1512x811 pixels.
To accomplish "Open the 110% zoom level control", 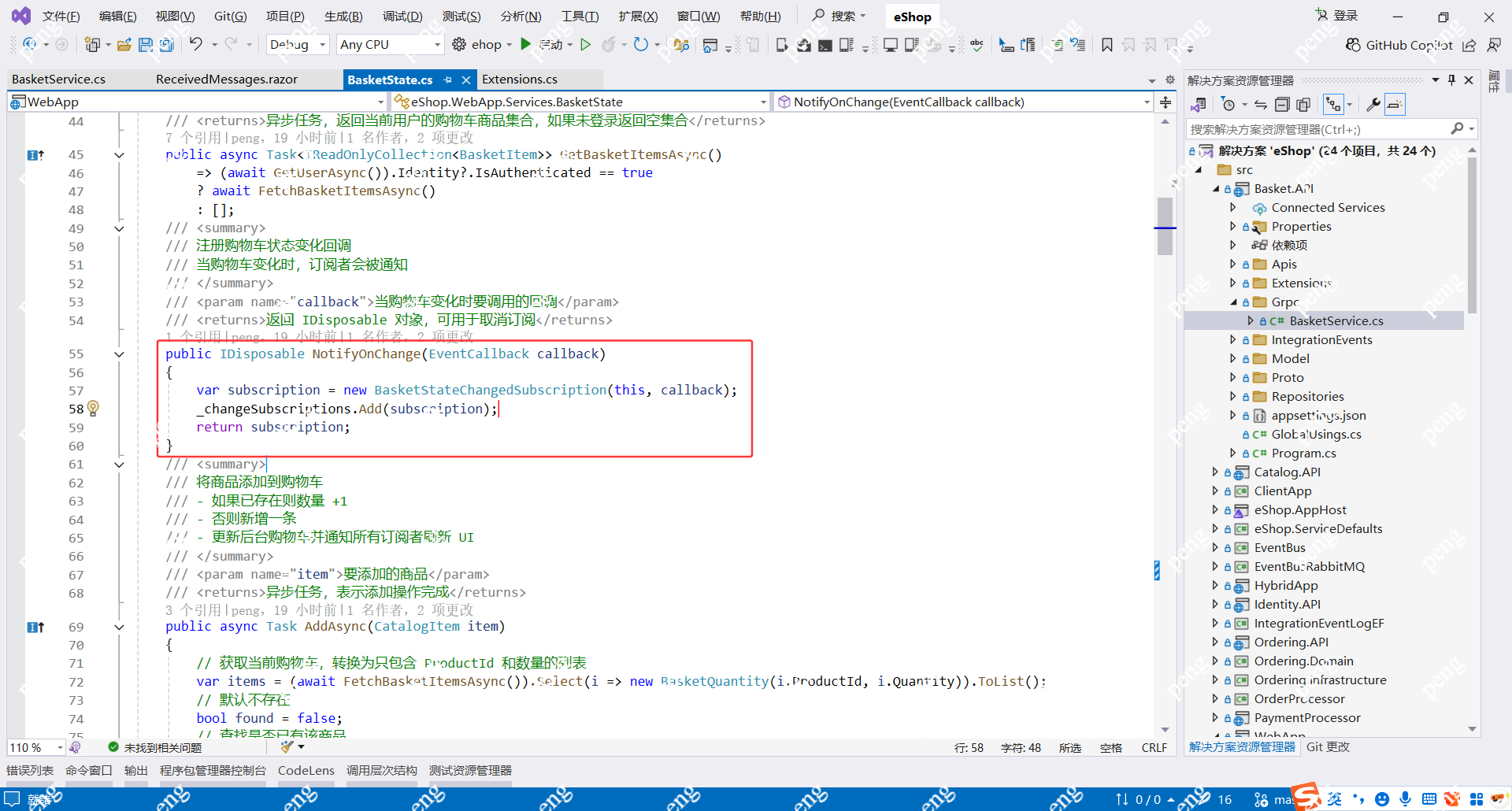I will pos(31,747).
